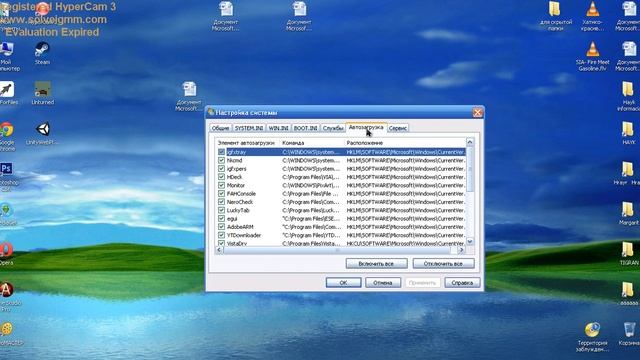Uncheck the hkcmd startup item
640x360 pixels.
221,160
